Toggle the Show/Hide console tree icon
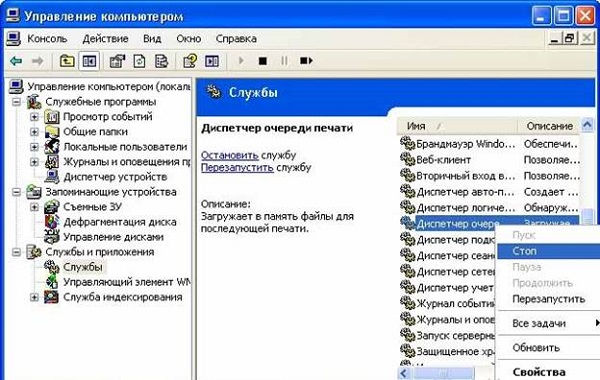600x380 pixels. (89, 61)
